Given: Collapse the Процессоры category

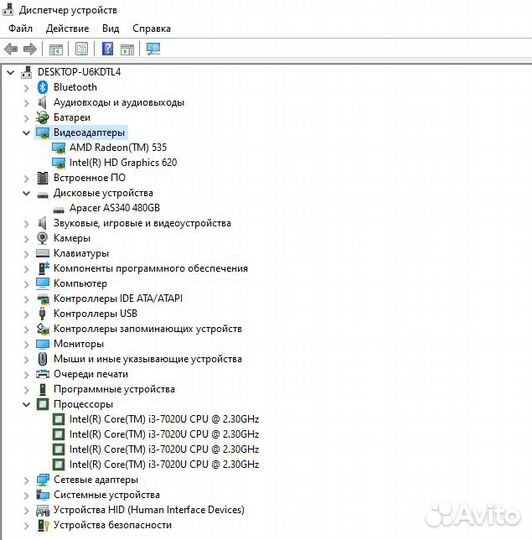Looking at the screenshot, I should (x=27, y=405).
